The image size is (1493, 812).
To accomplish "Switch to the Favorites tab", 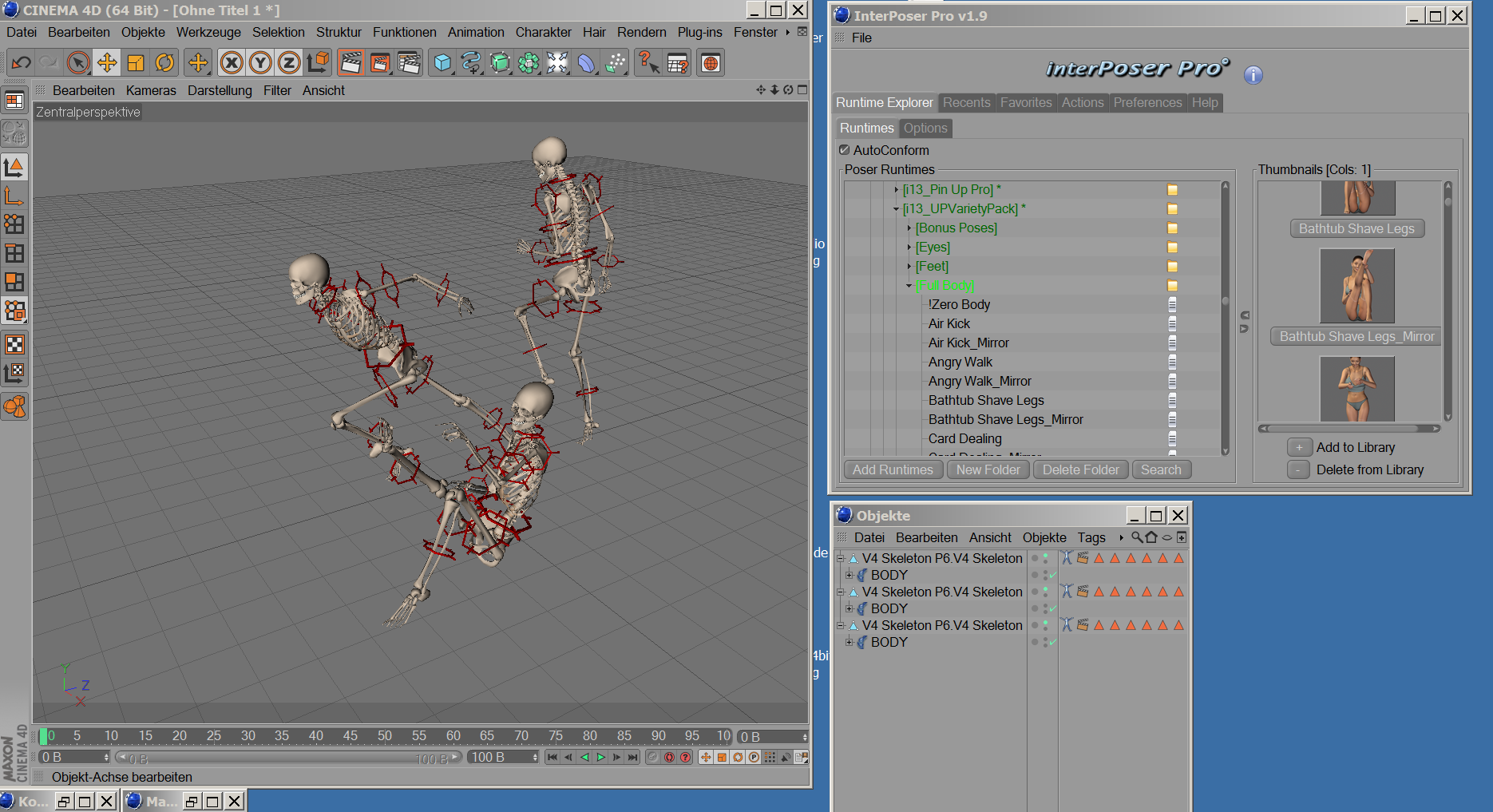I will (x=1025, y=102).
